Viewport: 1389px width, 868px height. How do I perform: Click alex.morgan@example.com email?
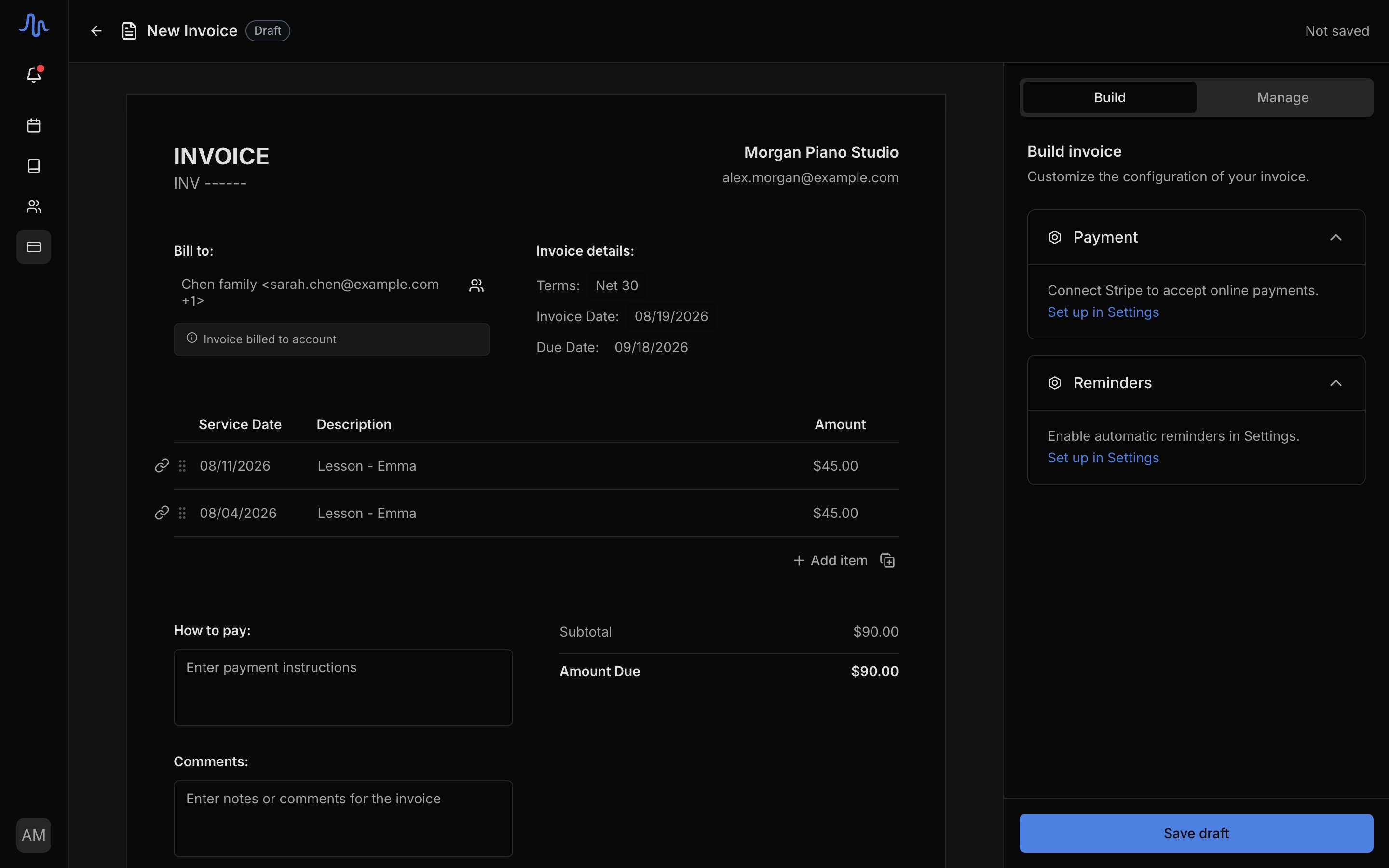click(810, 178)
